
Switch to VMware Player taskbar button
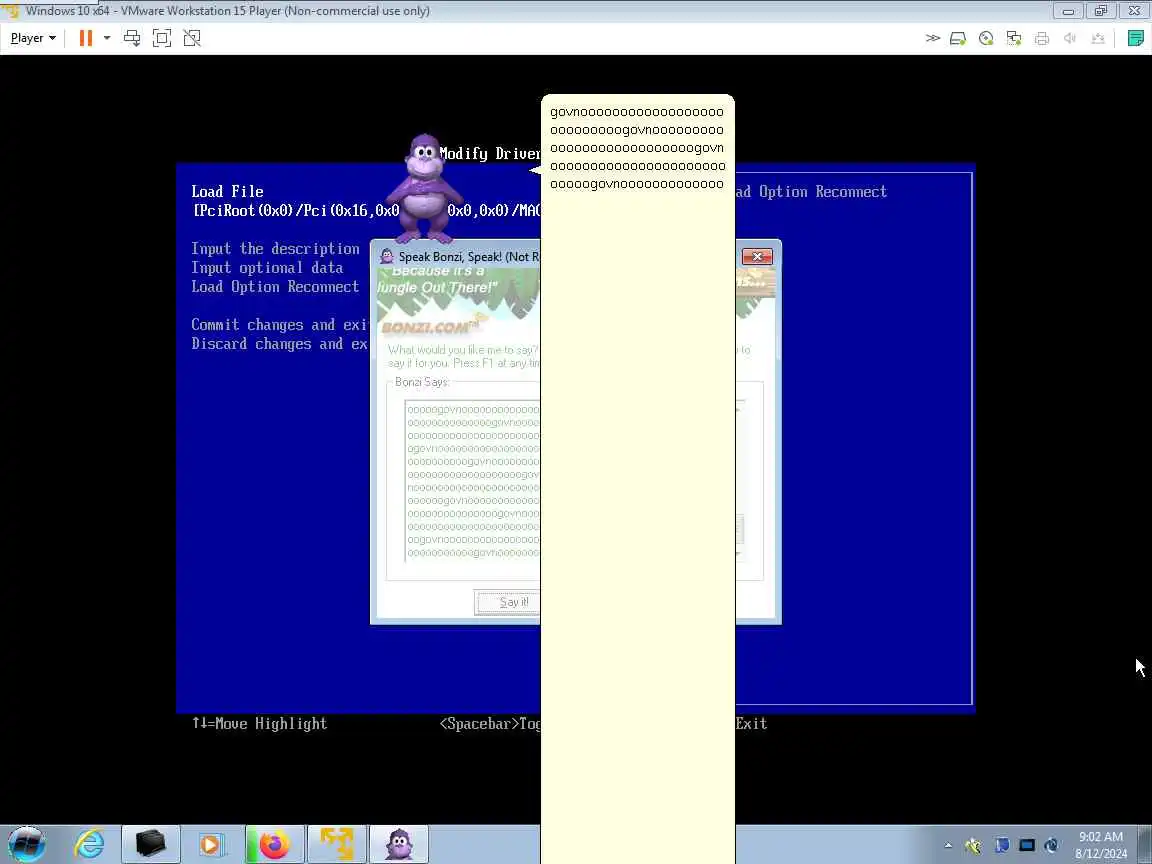[x=336, y=844]
